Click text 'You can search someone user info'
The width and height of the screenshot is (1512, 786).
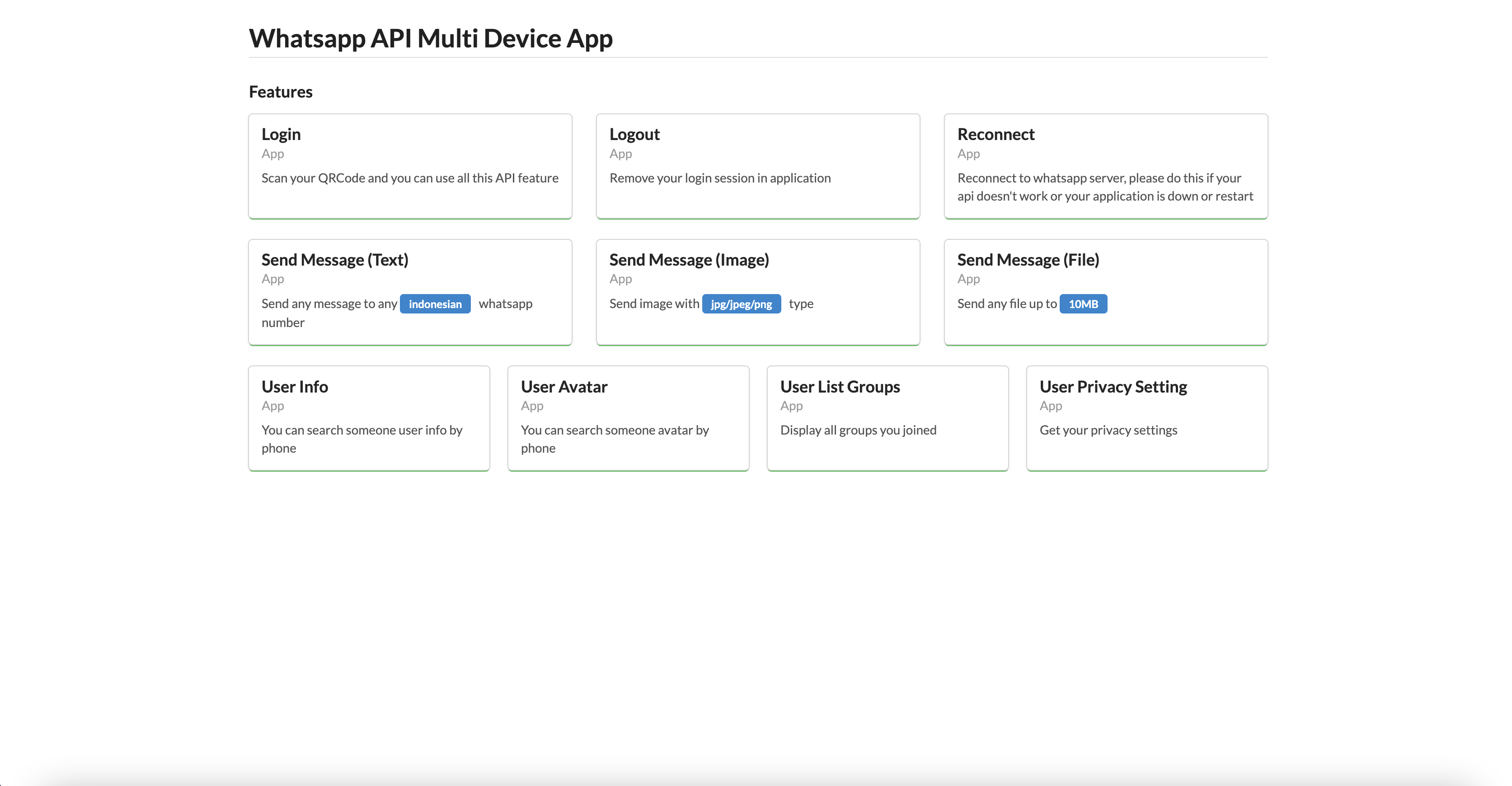click(354, 430)
